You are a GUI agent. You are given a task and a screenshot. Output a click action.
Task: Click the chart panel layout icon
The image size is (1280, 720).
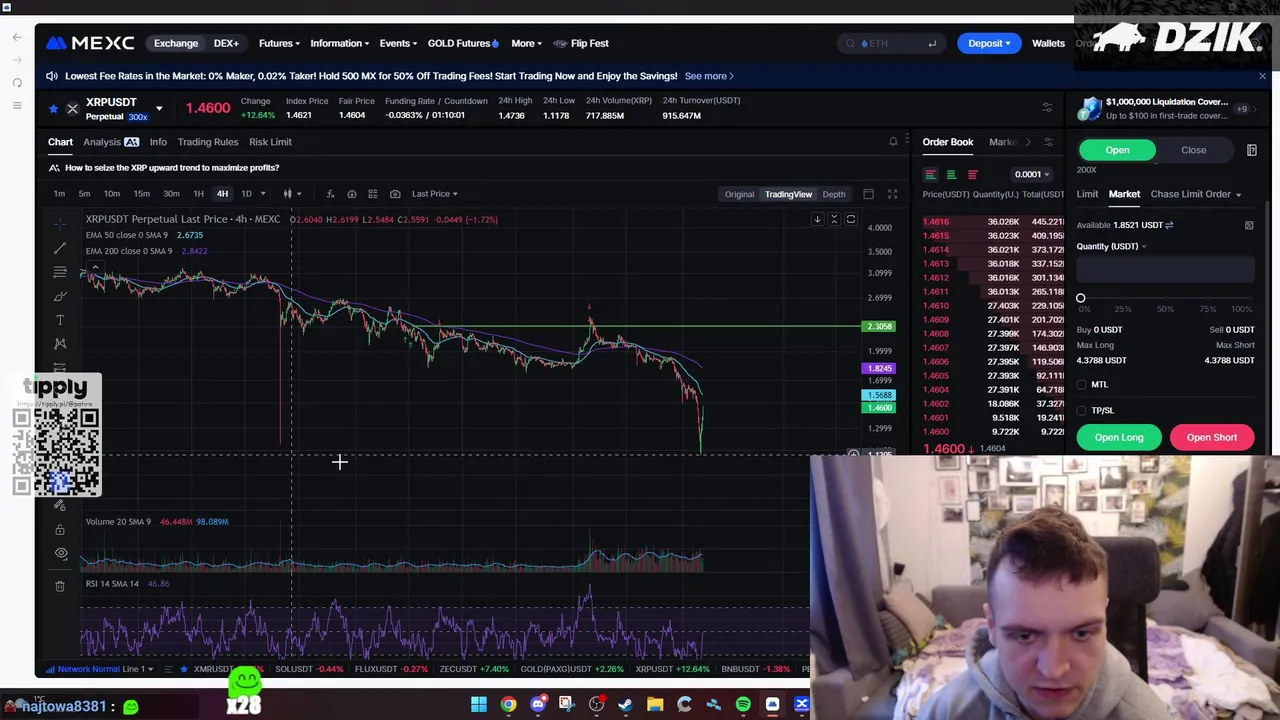tap(868, 194)
